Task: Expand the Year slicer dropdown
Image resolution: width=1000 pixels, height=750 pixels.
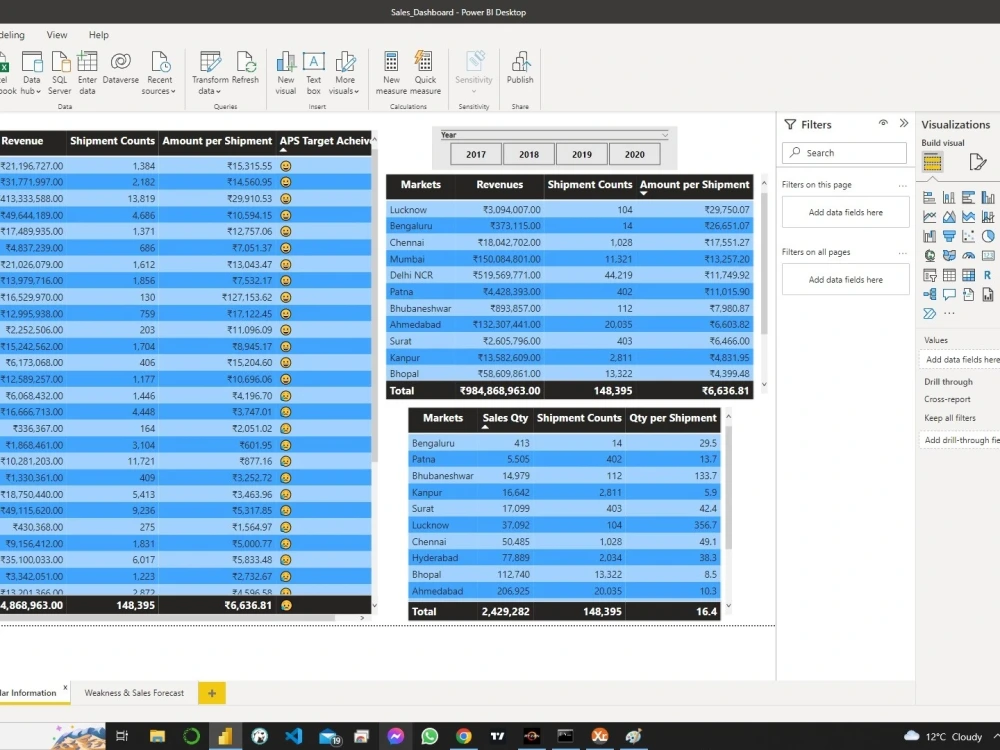Action: click(x=665, y=135)
